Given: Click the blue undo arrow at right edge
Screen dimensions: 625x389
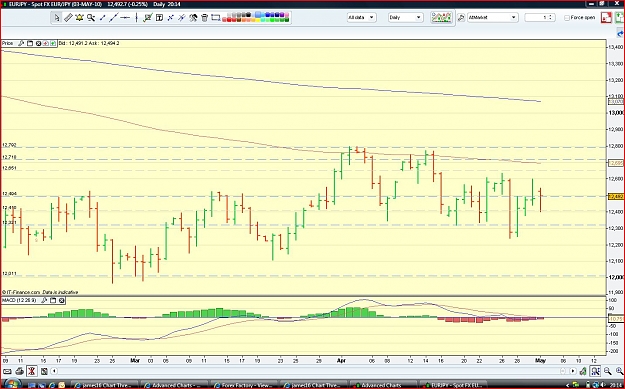Looking at the screenshot, I should 620,34.
